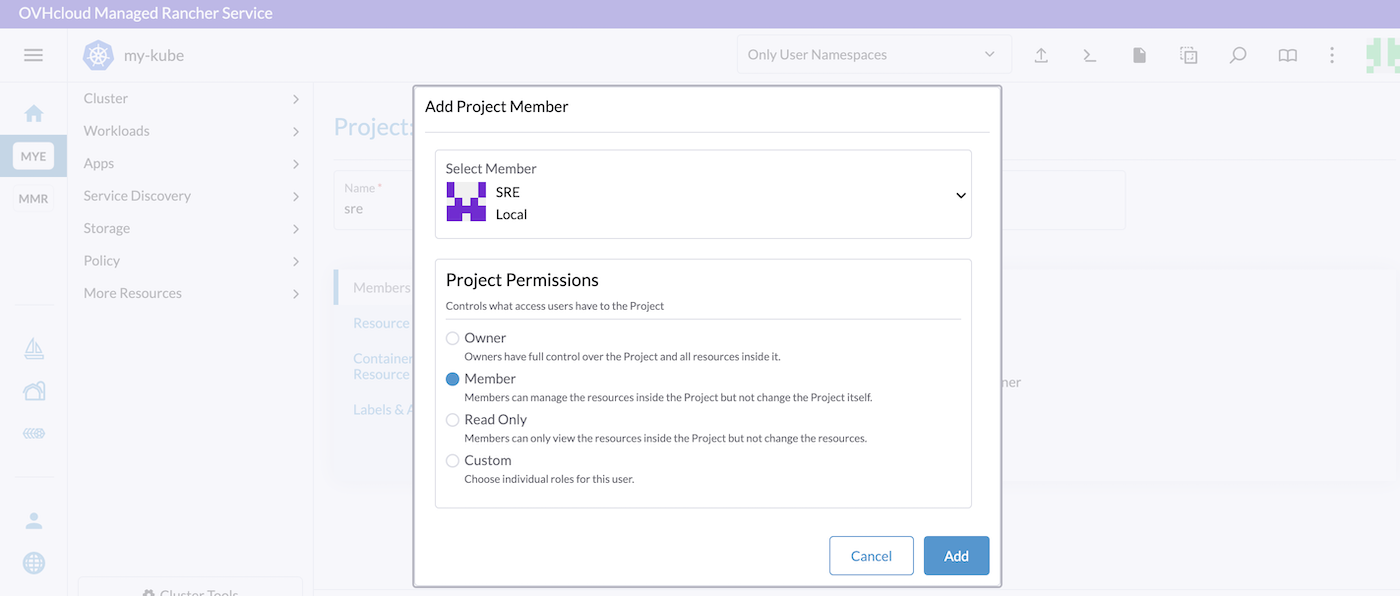Click the import YAML upload icon
Viewport: 1400px width, 596px height.
(1041, 55)
